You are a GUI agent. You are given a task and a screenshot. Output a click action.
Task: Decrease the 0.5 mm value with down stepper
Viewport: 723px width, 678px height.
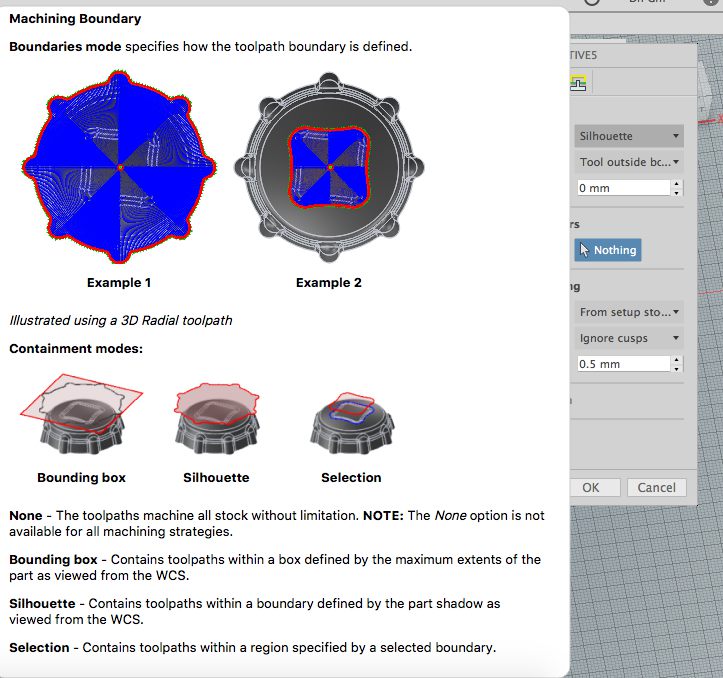[x=676, y=369]
